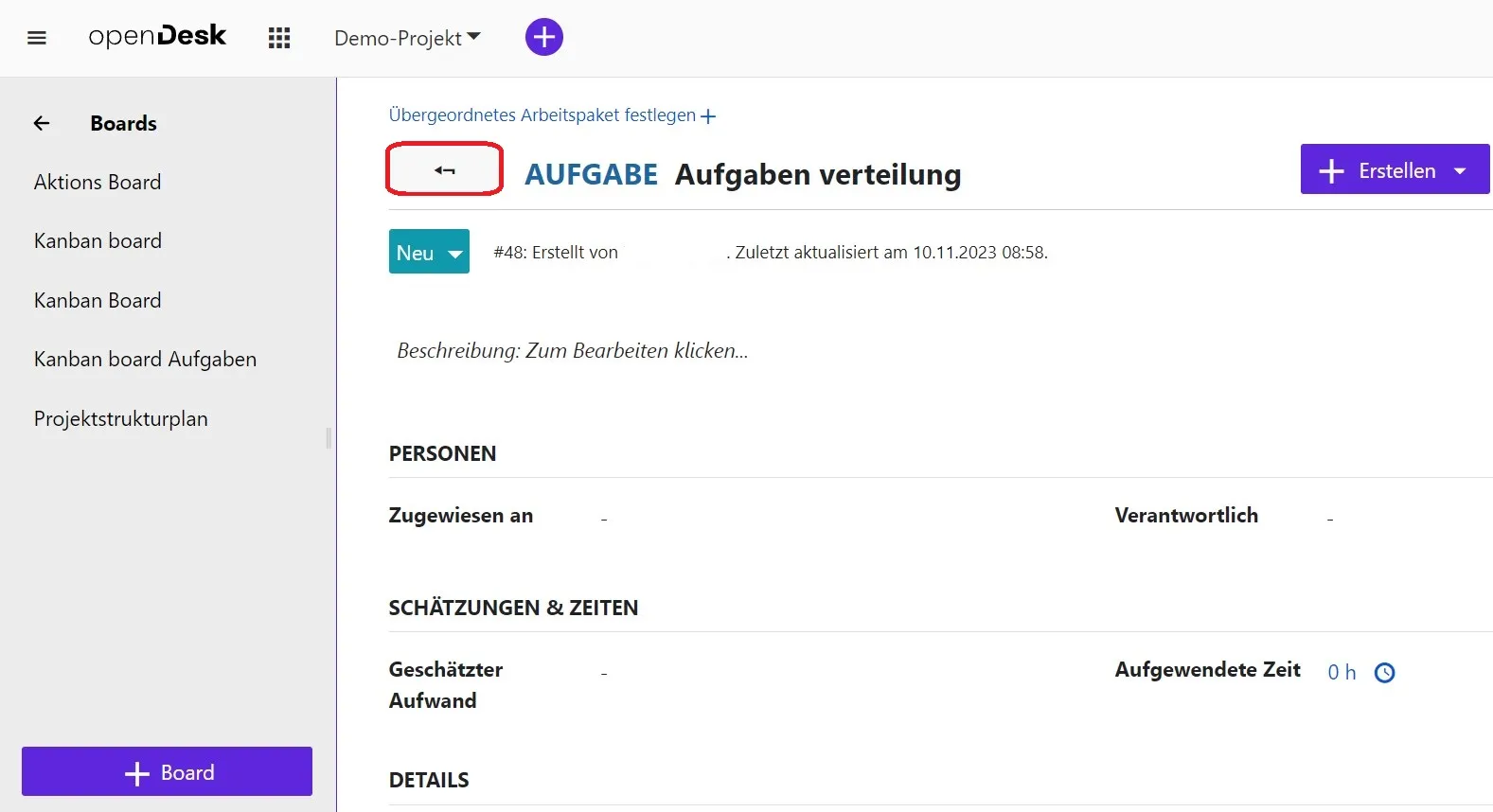Screen dimensions: 1493x812
Task: Expand the Demo-Projekt project selector
Action: [x=407, y=38]
